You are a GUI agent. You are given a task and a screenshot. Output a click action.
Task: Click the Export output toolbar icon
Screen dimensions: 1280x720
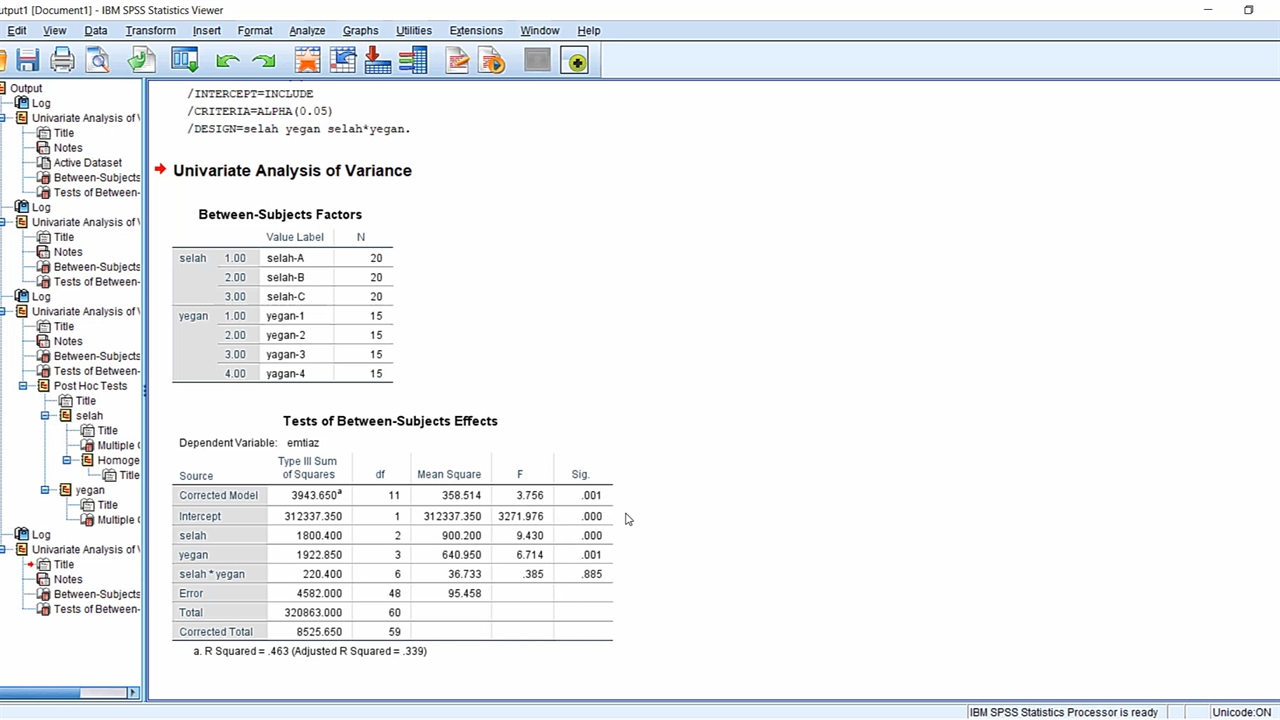tap(141, 61)
